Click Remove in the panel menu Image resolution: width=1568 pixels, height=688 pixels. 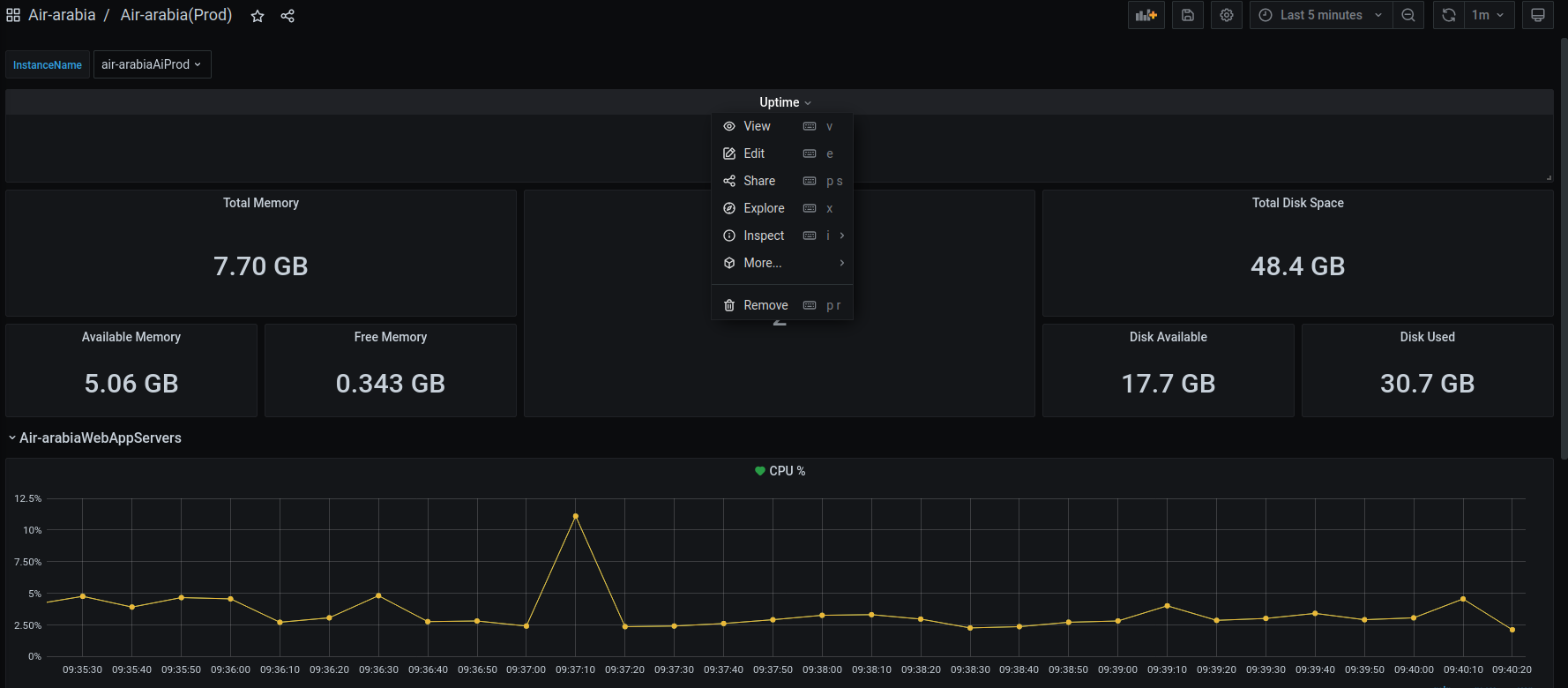tap(765, 305)
